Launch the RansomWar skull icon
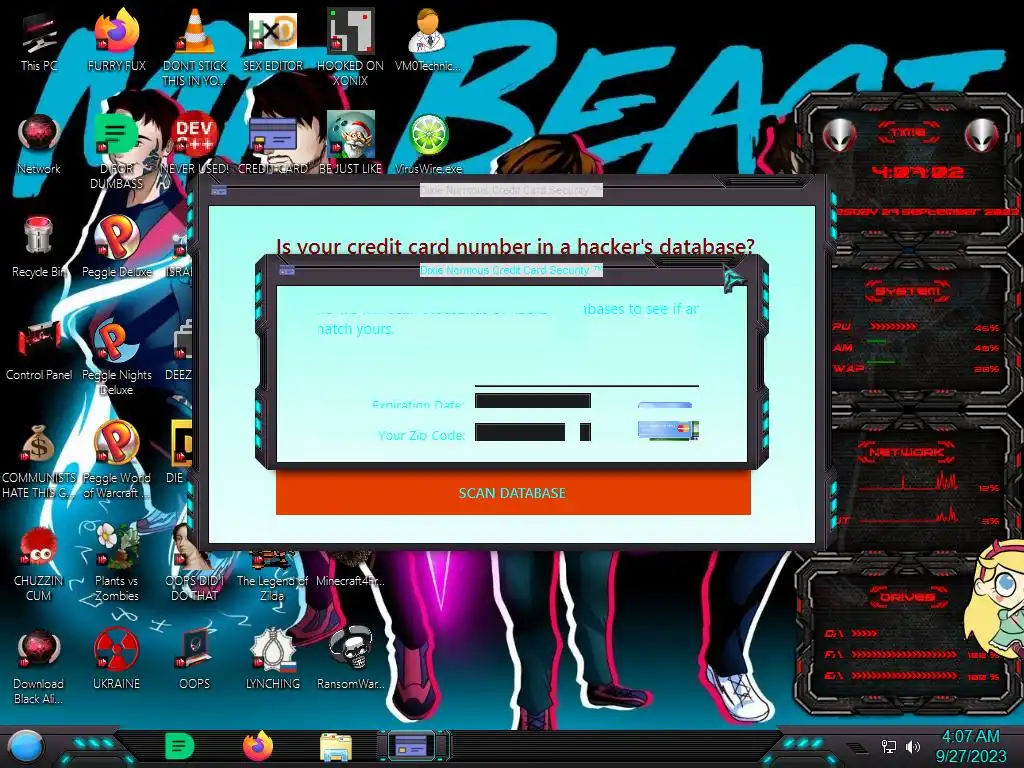This screenshot has width=1024, height=768. [x=351, y=660]
